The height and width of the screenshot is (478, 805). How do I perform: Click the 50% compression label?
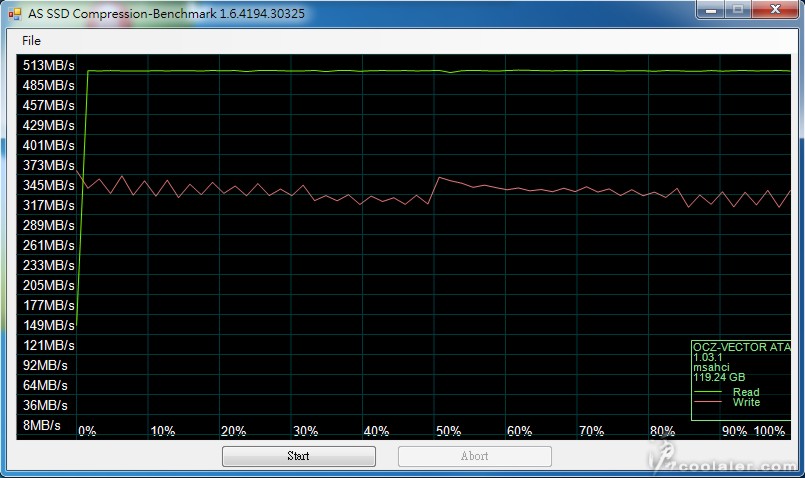click(448, 431)
